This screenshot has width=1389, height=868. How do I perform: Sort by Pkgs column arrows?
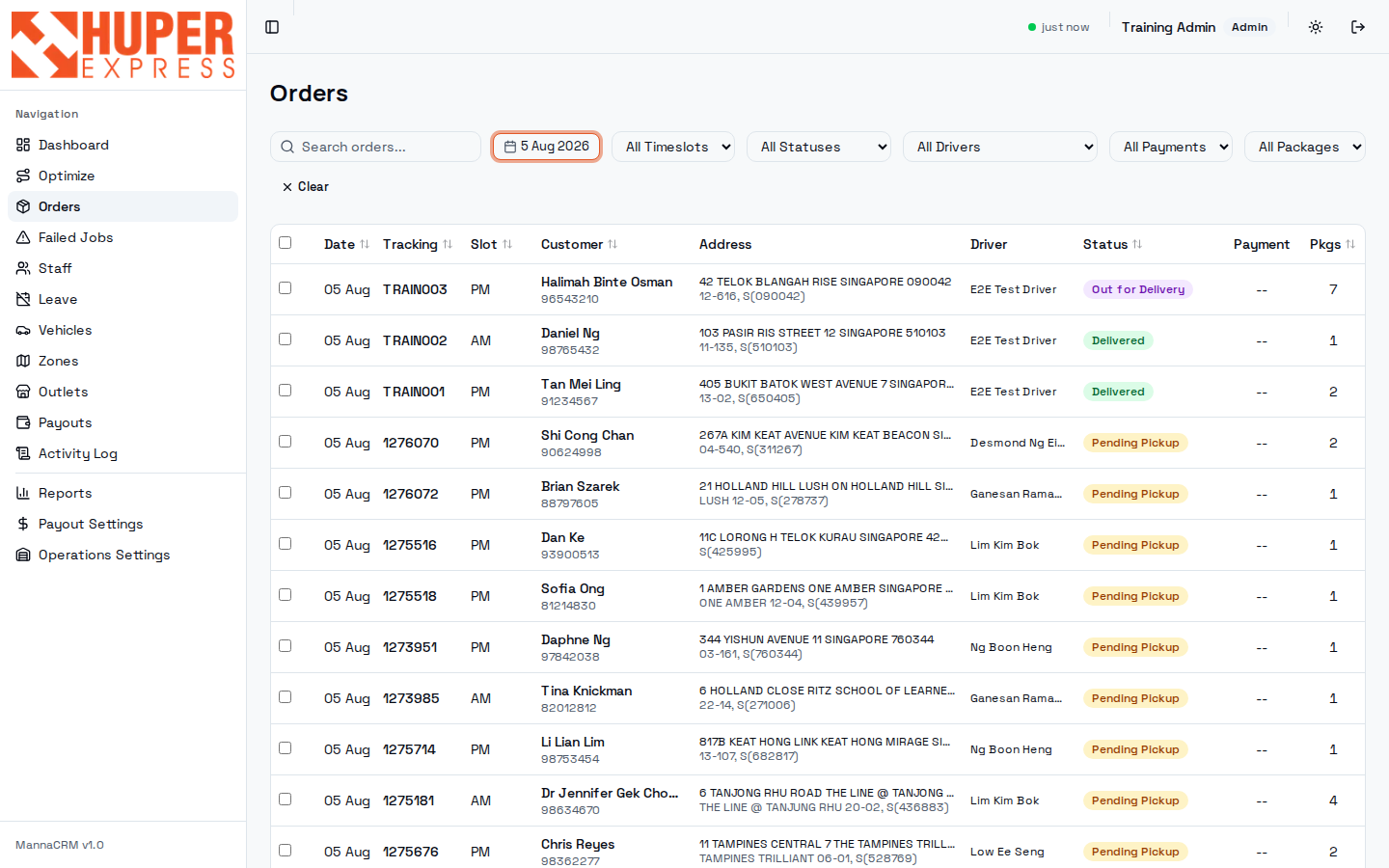click(x=1350, y=244)
